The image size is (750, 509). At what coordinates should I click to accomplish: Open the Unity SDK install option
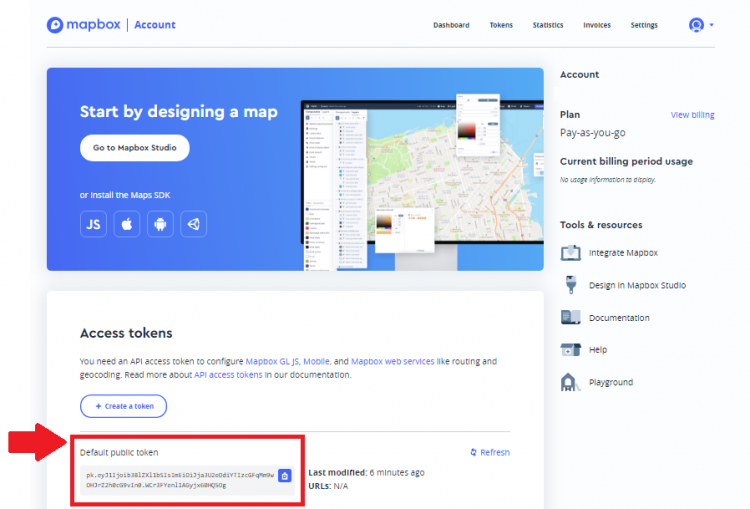coord(194,224)
